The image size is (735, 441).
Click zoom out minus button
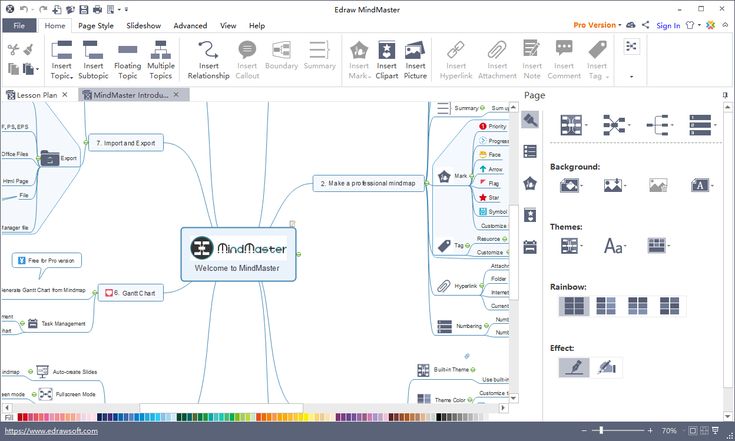tap(584, 430)
